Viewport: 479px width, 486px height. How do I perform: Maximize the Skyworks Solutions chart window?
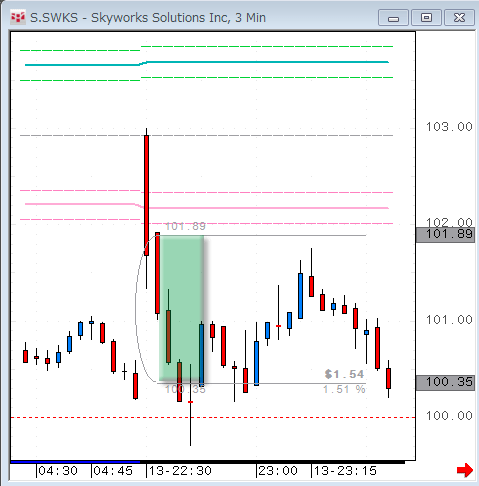coord(426,18)
